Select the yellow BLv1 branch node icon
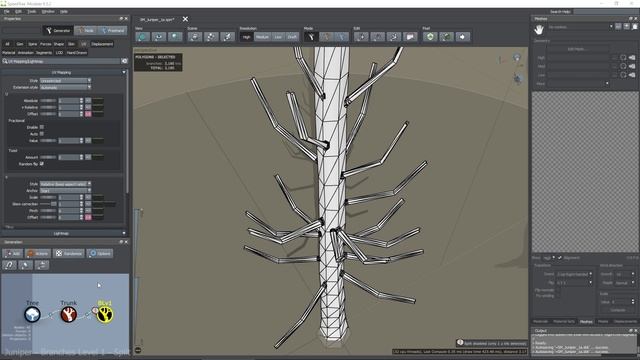 (105, 314)
